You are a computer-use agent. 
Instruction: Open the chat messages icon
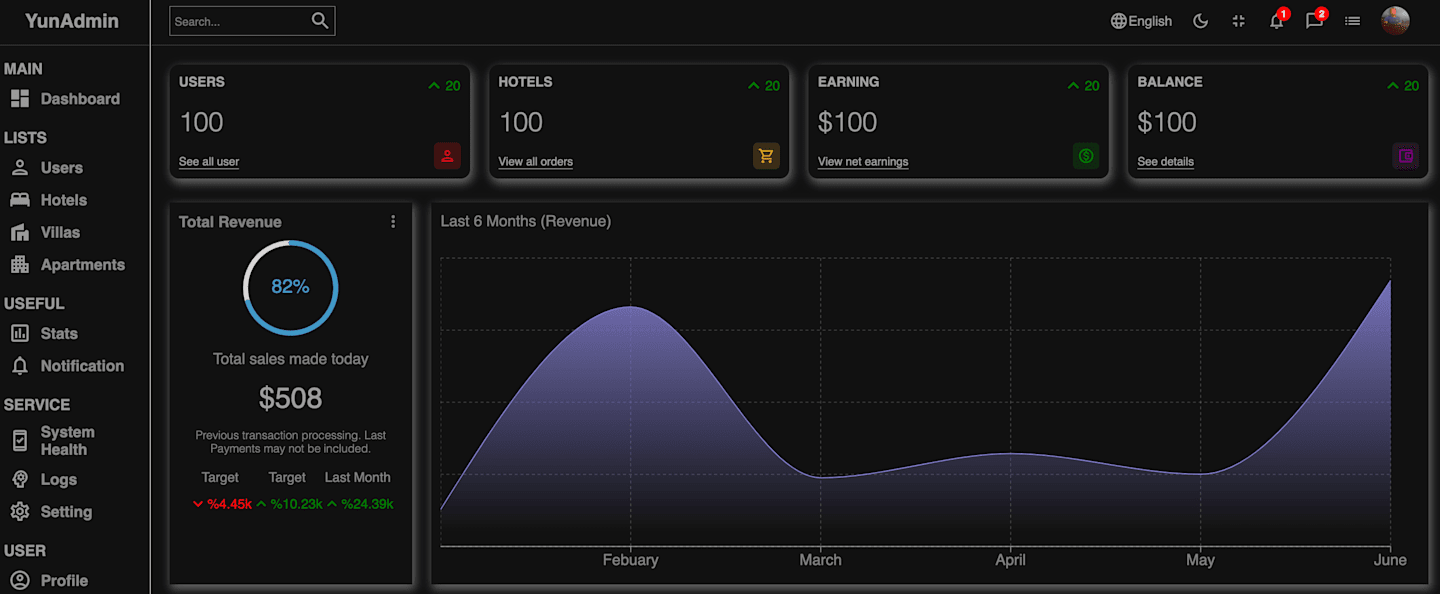1314,21
